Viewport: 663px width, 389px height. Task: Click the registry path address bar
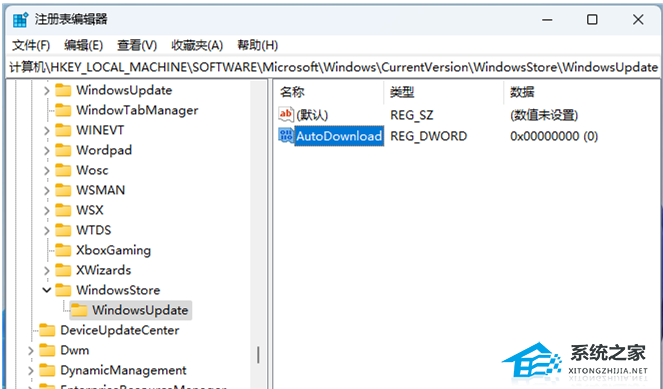[x=333, y=67]
